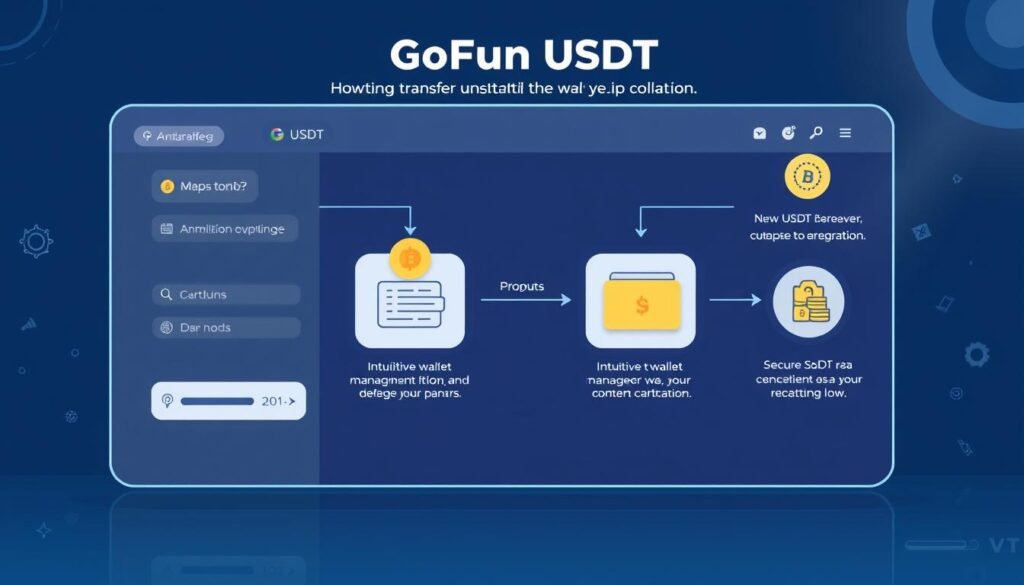Click the yellow coin above New USDT text
The image size is (1024, 585).
(x=808, y=179)
